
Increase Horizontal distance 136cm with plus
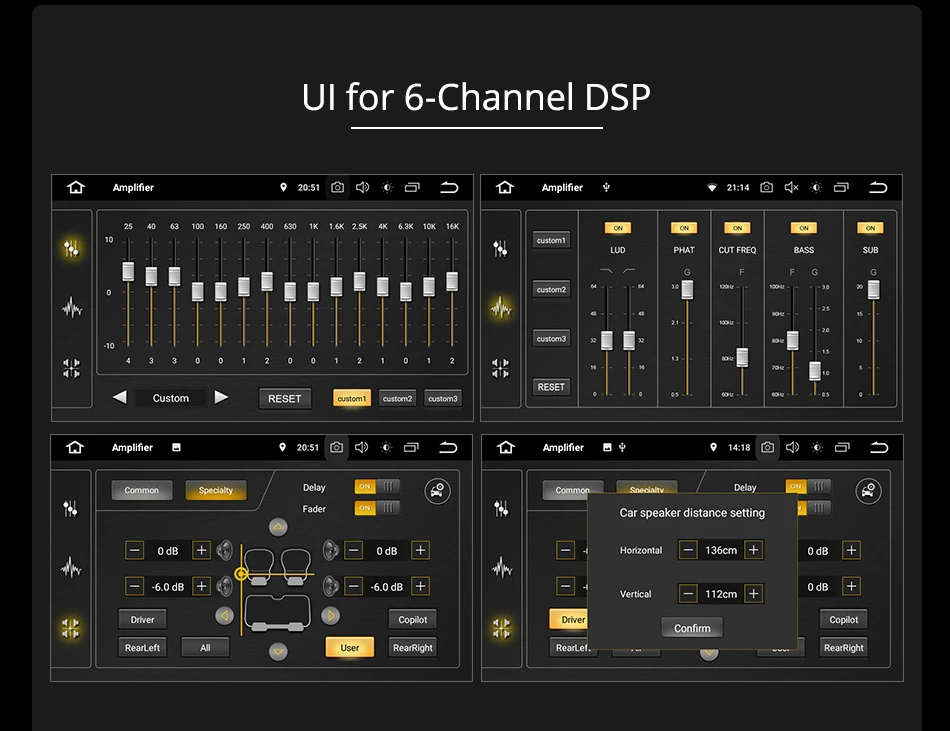(x=754, y=550)
